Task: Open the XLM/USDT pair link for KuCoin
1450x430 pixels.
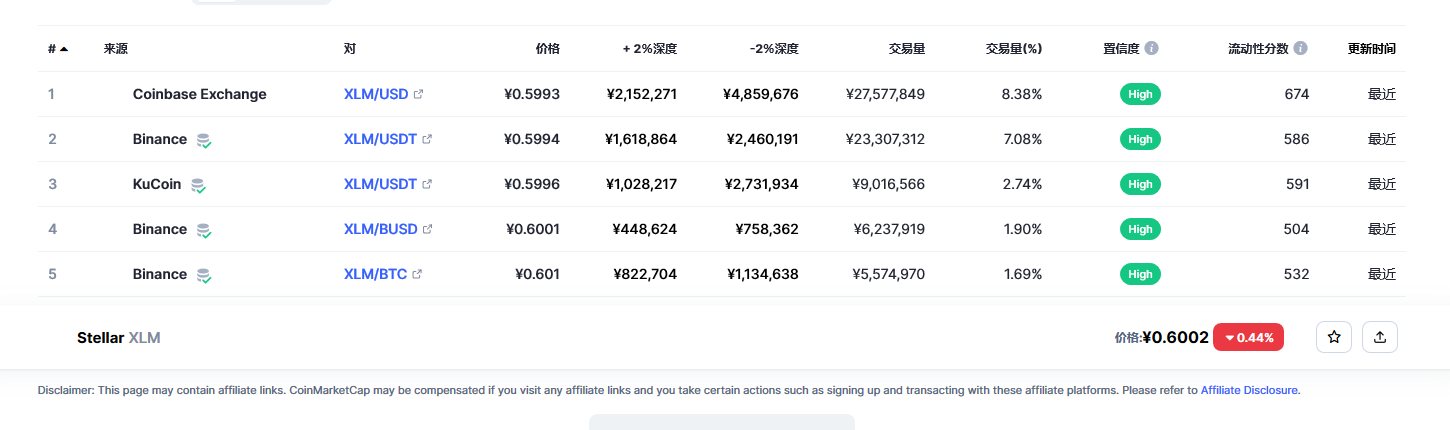Action: pos(380,184)
